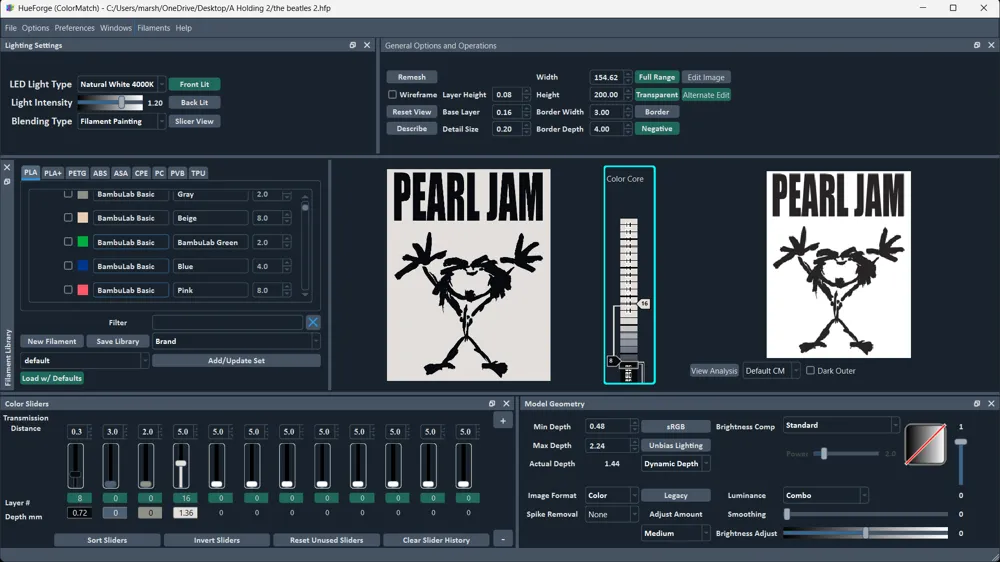Click the Sort Sliders button

point(107,540)
